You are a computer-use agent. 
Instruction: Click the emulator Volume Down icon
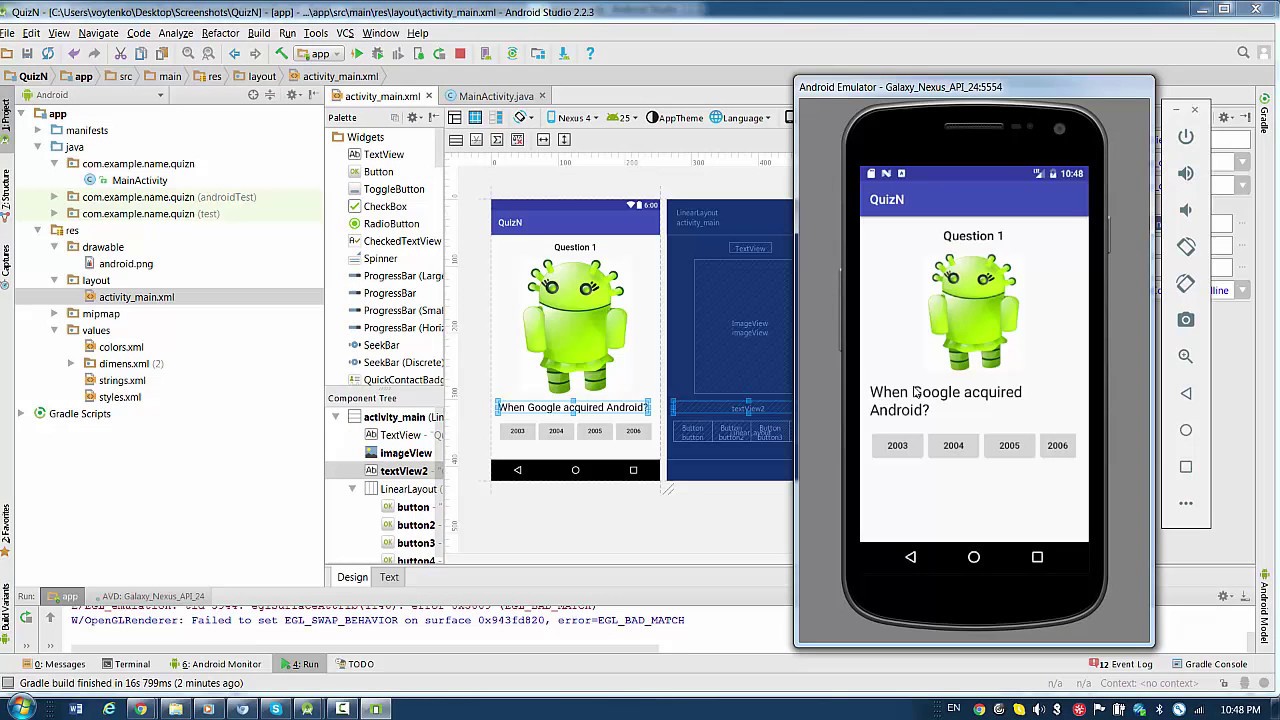pyautogui.click(x=1186, y=210)
